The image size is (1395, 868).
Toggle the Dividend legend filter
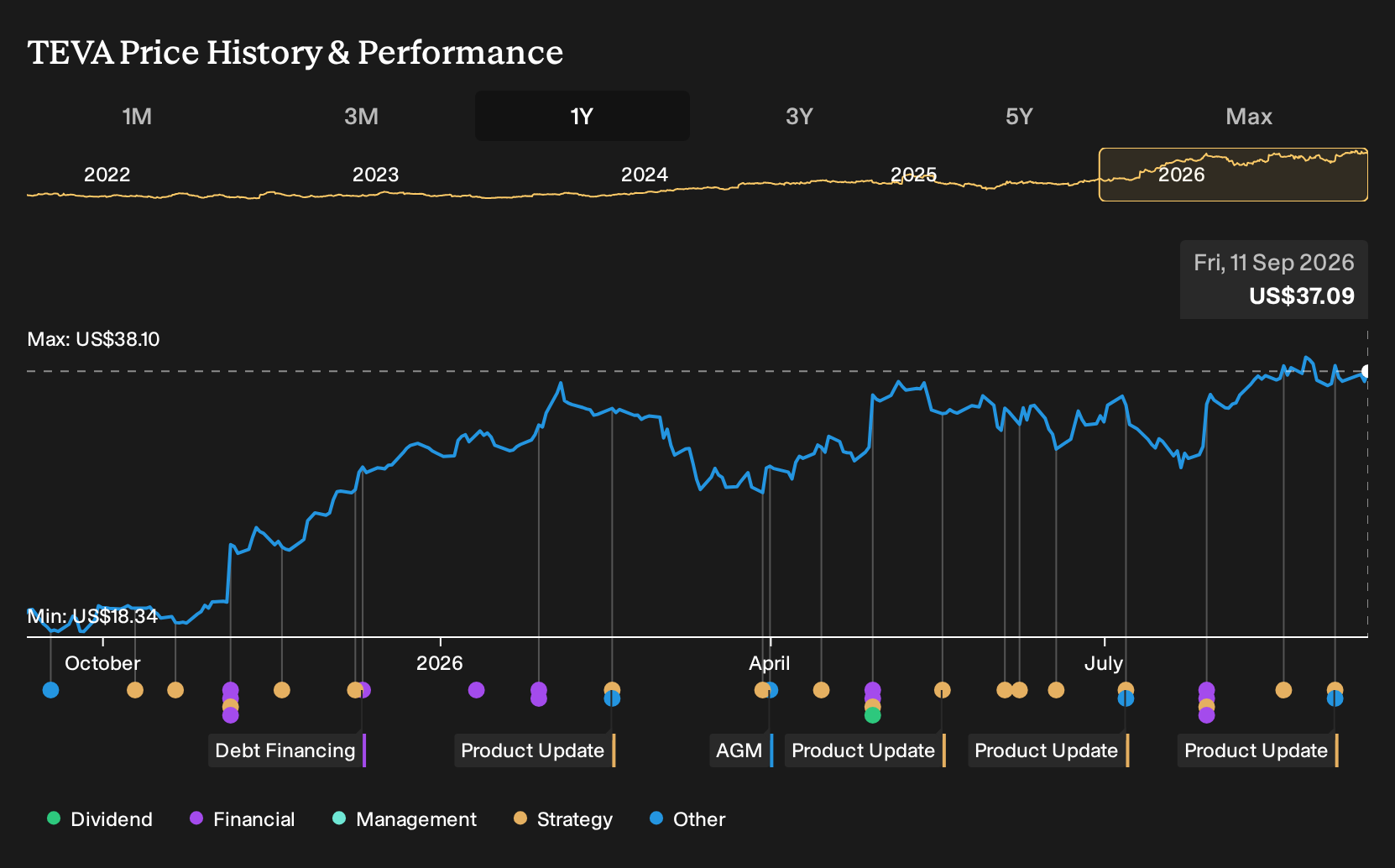[100, 819]
